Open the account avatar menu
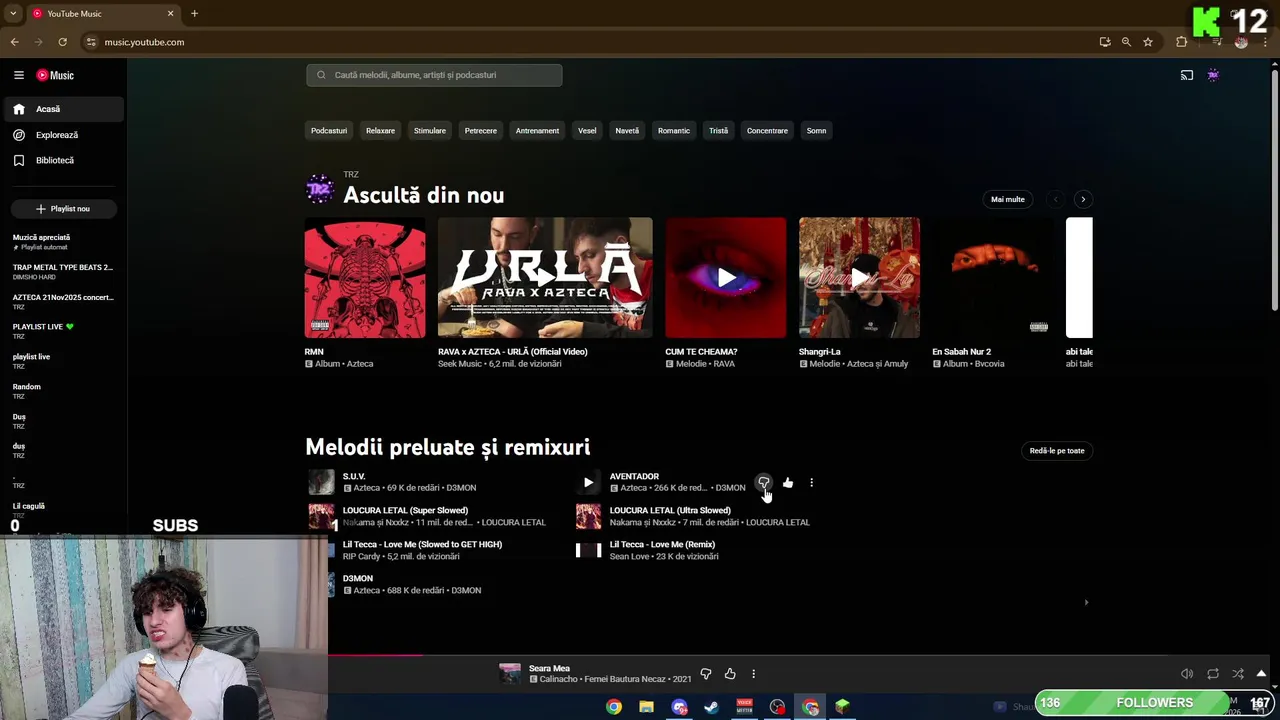This screenshot has width=1280, height=720. [1213, 75]
